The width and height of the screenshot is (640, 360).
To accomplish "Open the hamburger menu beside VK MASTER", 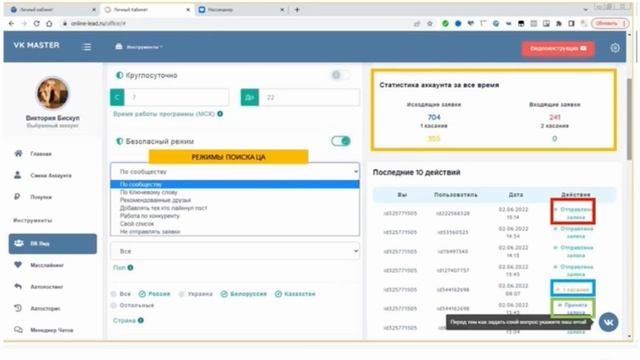I will click(x=87, y=47).
